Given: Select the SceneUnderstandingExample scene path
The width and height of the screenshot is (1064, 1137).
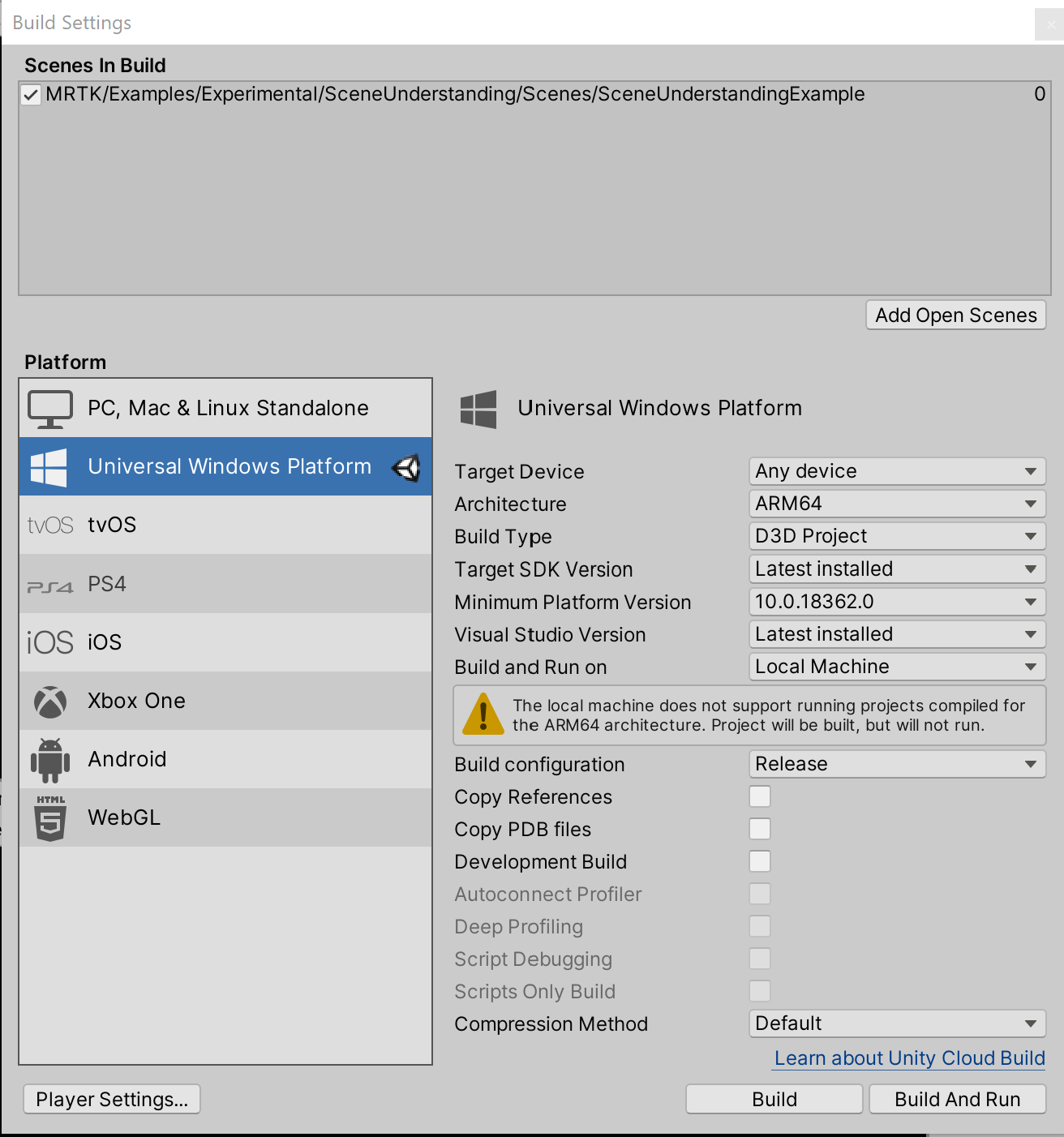Looking at the screenshot, I should pyautogui.click(x=455, y=94).
